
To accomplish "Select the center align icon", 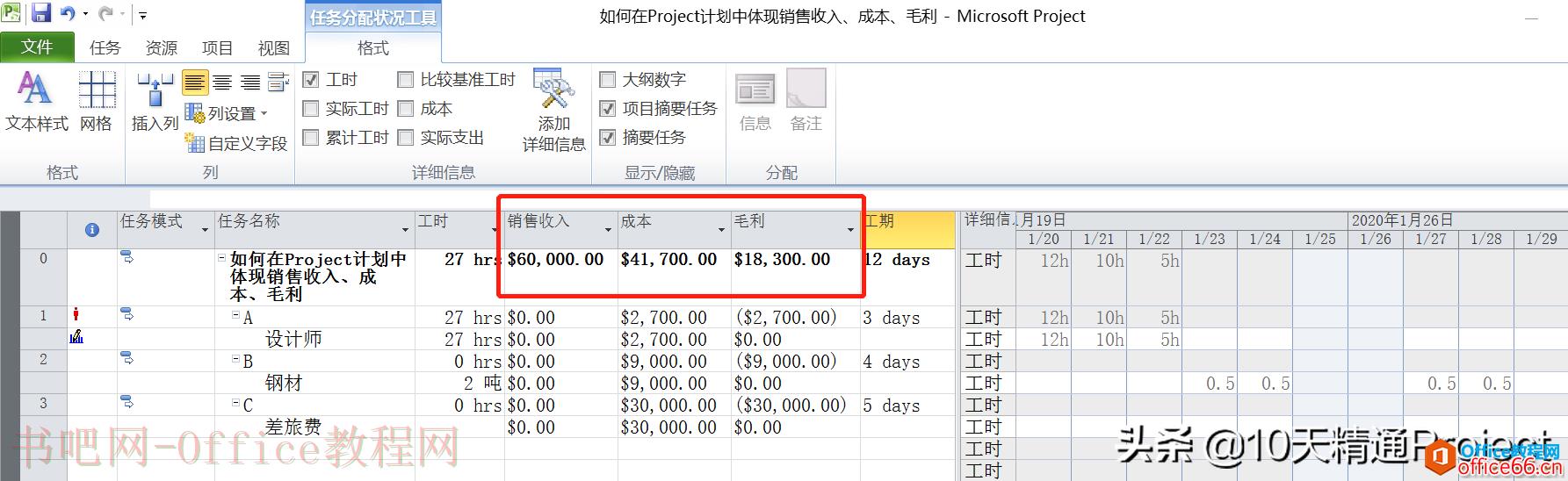I will tap(223, 83).
